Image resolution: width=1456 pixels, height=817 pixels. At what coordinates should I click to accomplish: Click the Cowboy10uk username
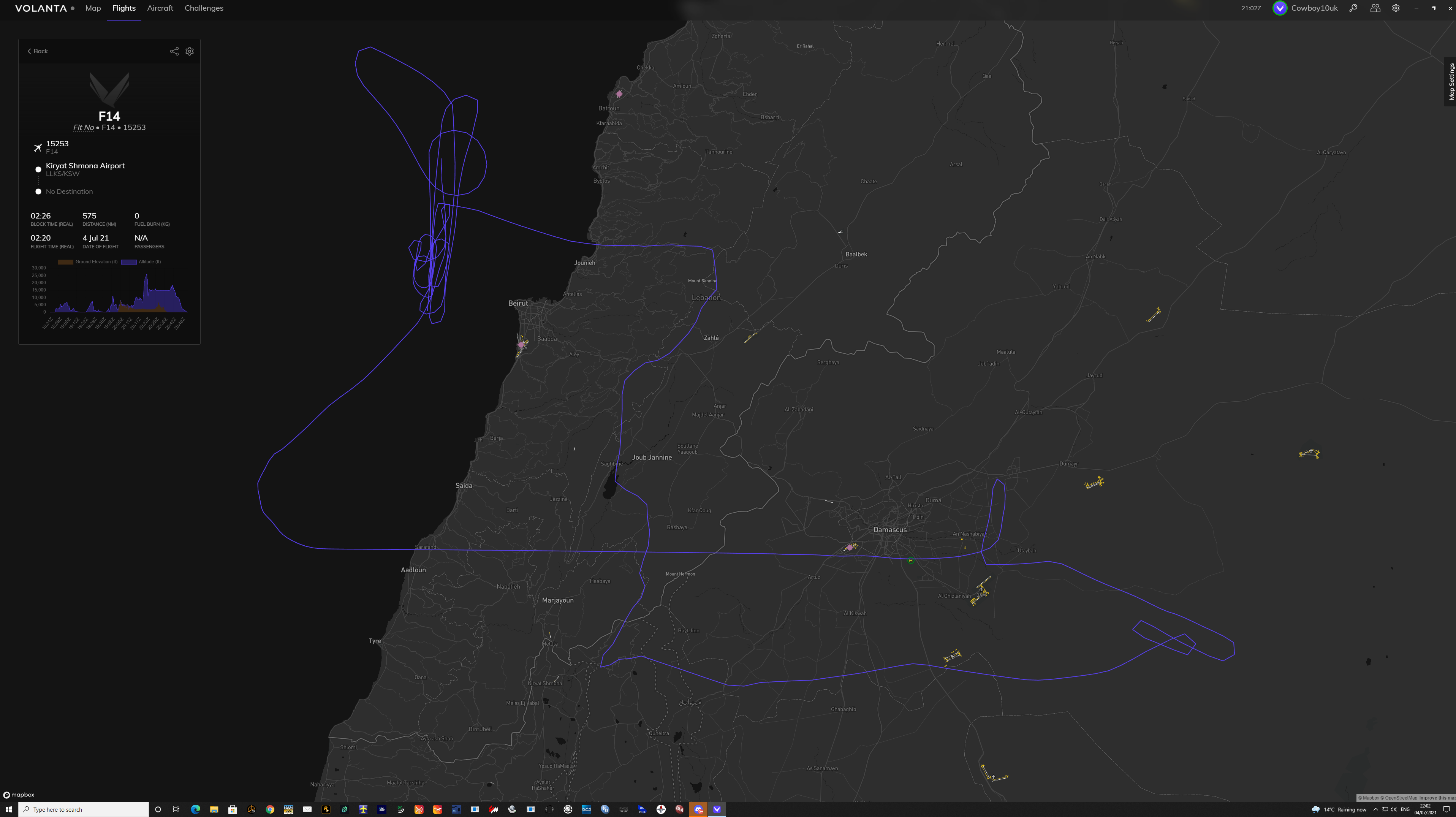pyautogui.click(x=1314, y=8)
